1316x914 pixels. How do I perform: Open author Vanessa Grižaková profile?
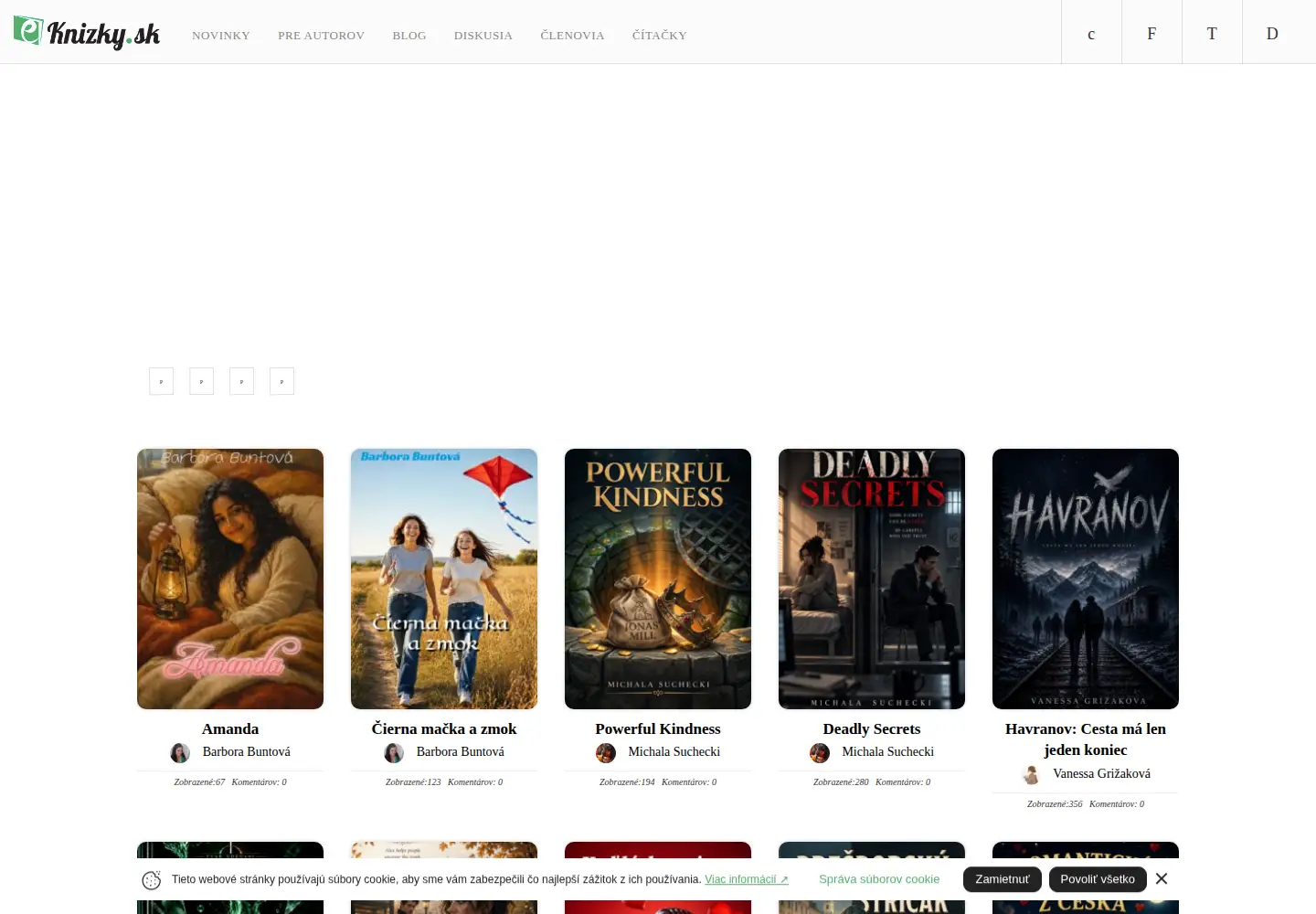1101,773
